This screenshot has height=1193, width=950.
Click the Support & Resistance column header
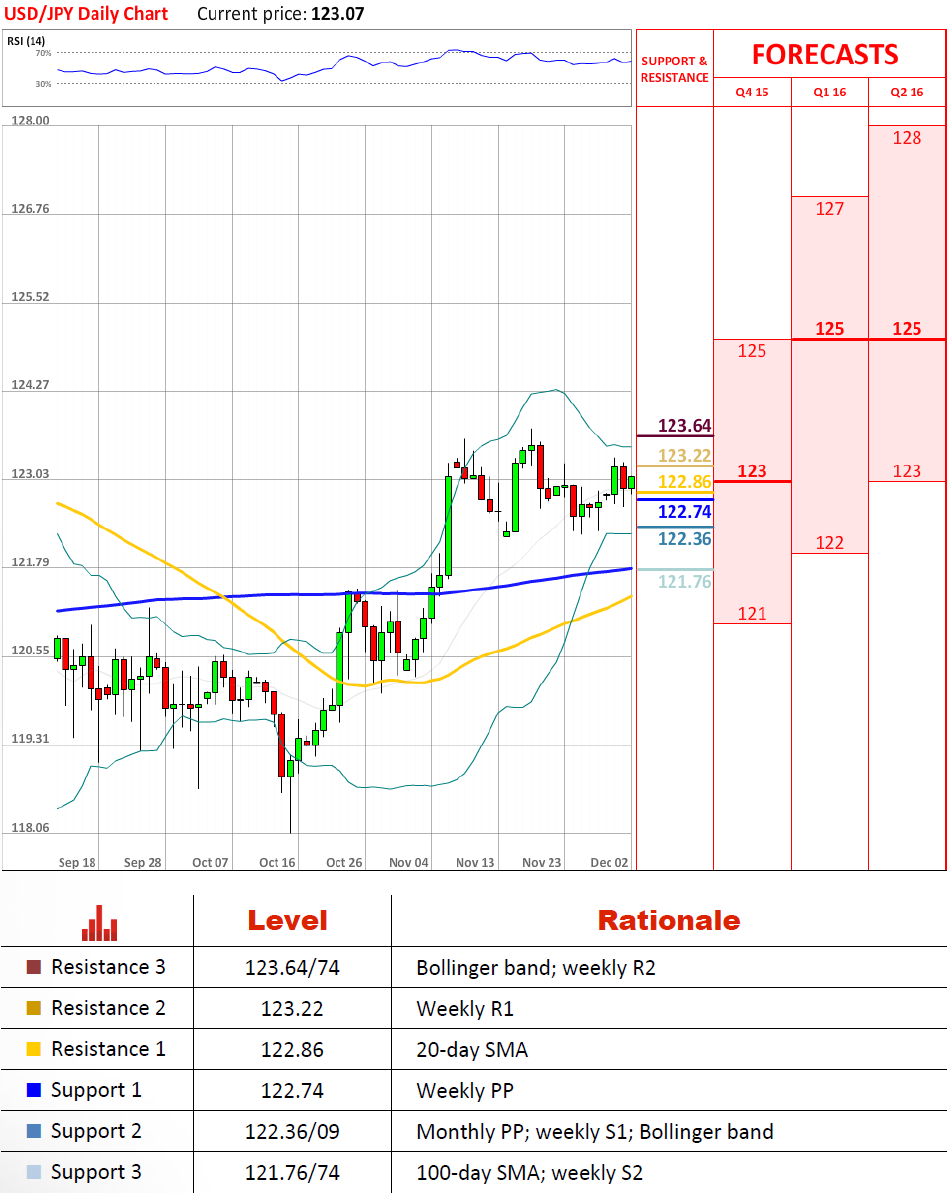click(x=674, y=69)
